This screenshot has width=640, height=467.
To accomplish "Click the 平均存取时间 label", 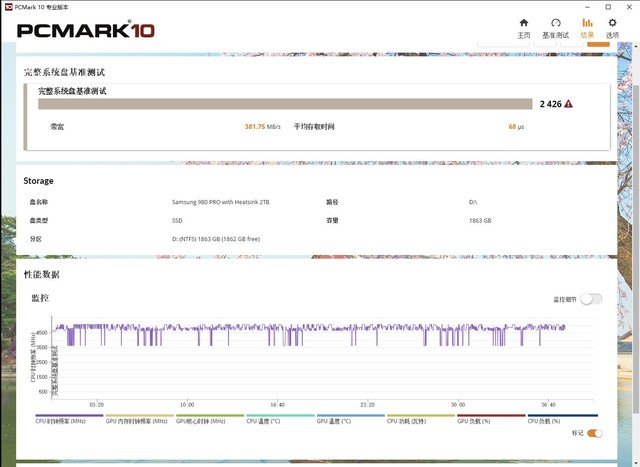I will [x=314, y=127].
